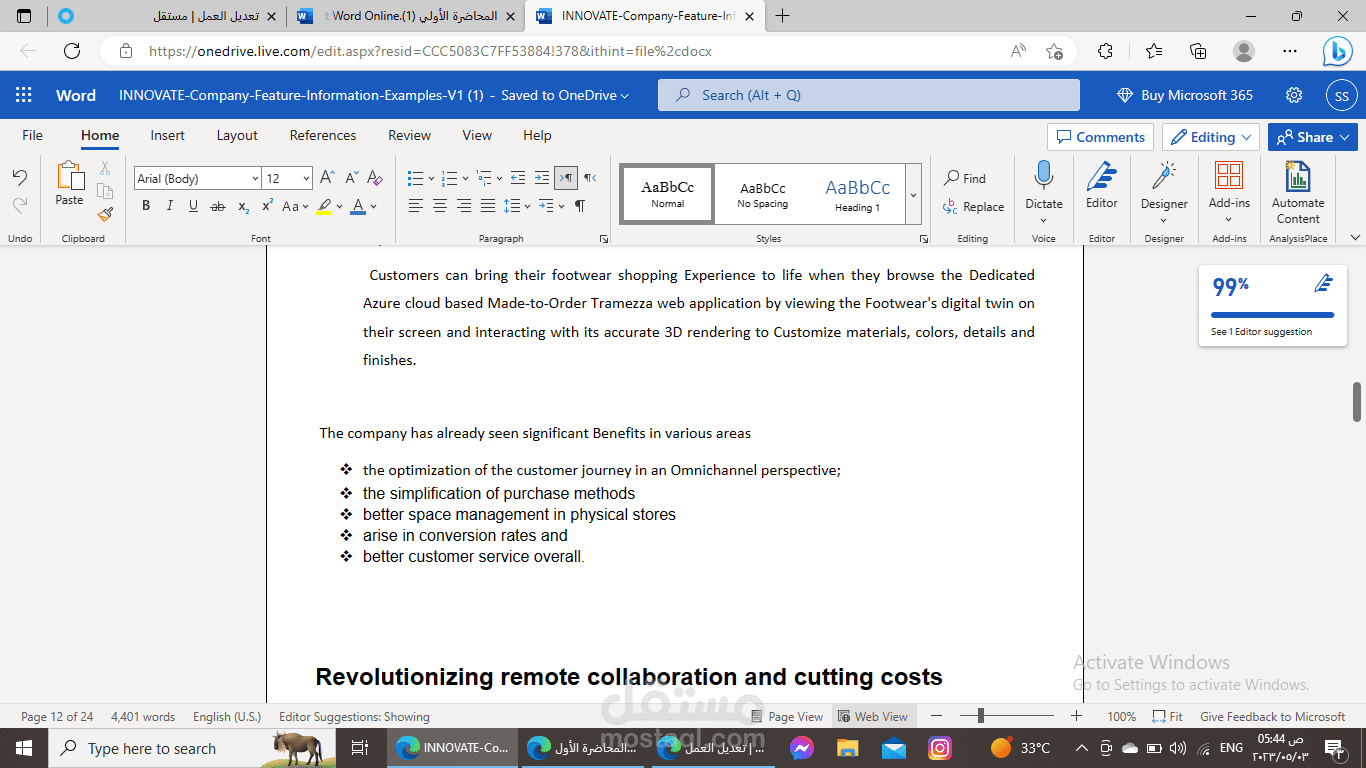Open the Word app launcher grid
1366x768 pixels.
coord(23,95)
